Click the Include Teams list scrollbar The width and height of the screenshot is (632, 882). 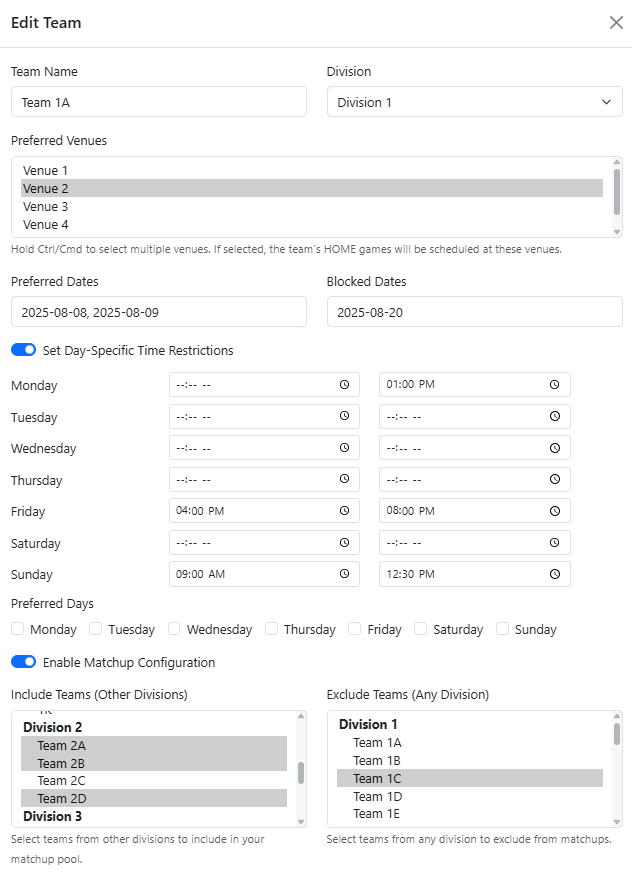coord(301,770)
